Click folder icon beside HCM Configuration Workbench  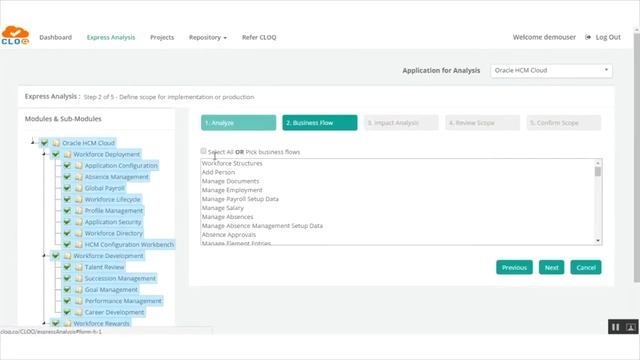(79, 244)
